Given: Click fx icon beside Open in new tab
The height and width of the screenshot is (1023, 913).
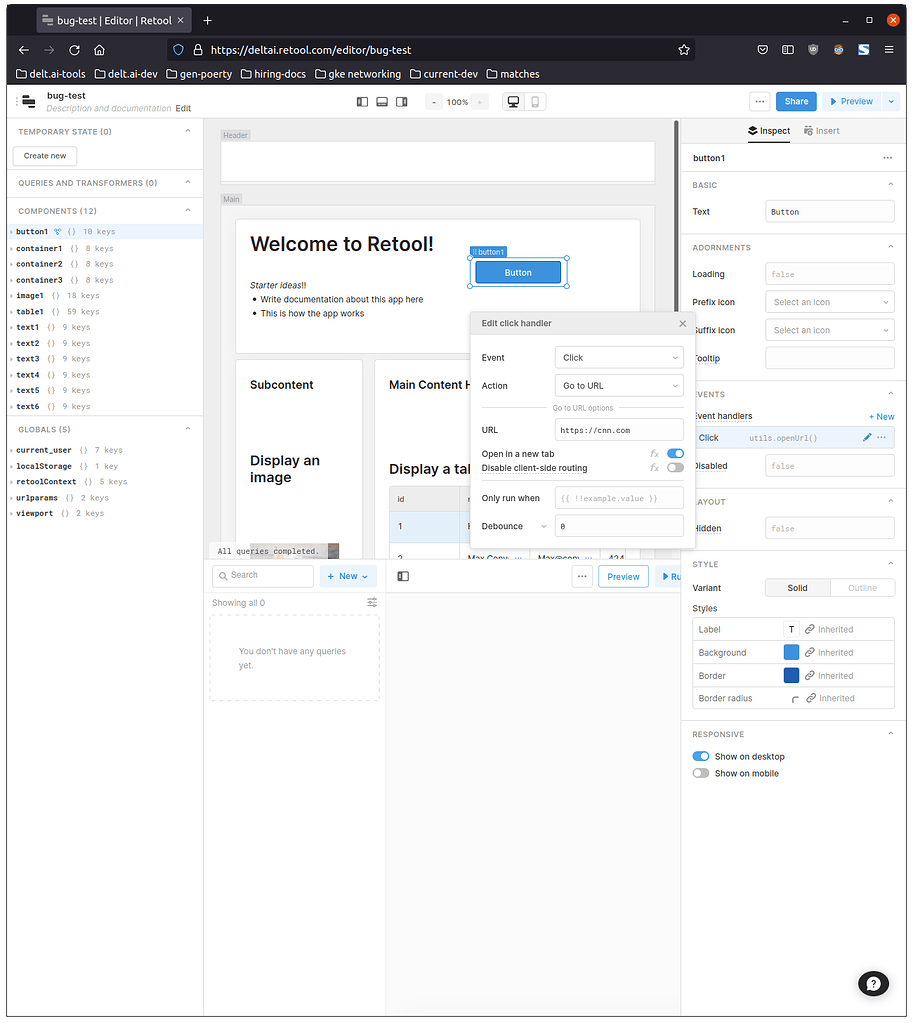Looking at the screenshot, I should click(654, 452).
